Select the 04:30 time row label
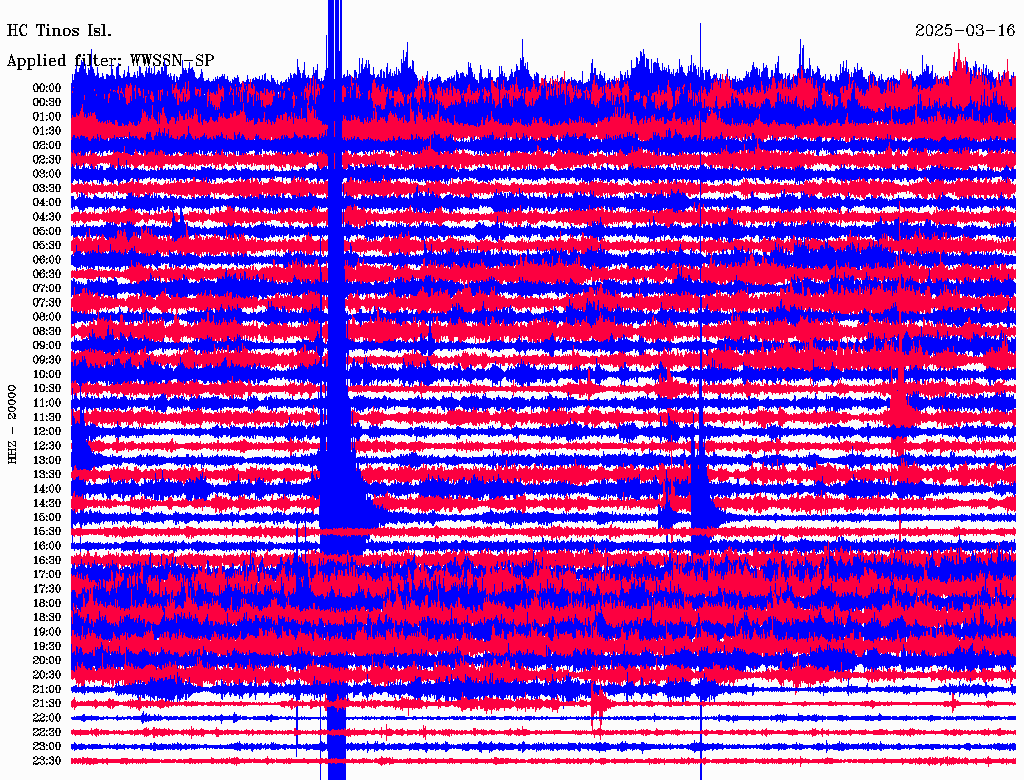1024x780 pixels. 47,217
